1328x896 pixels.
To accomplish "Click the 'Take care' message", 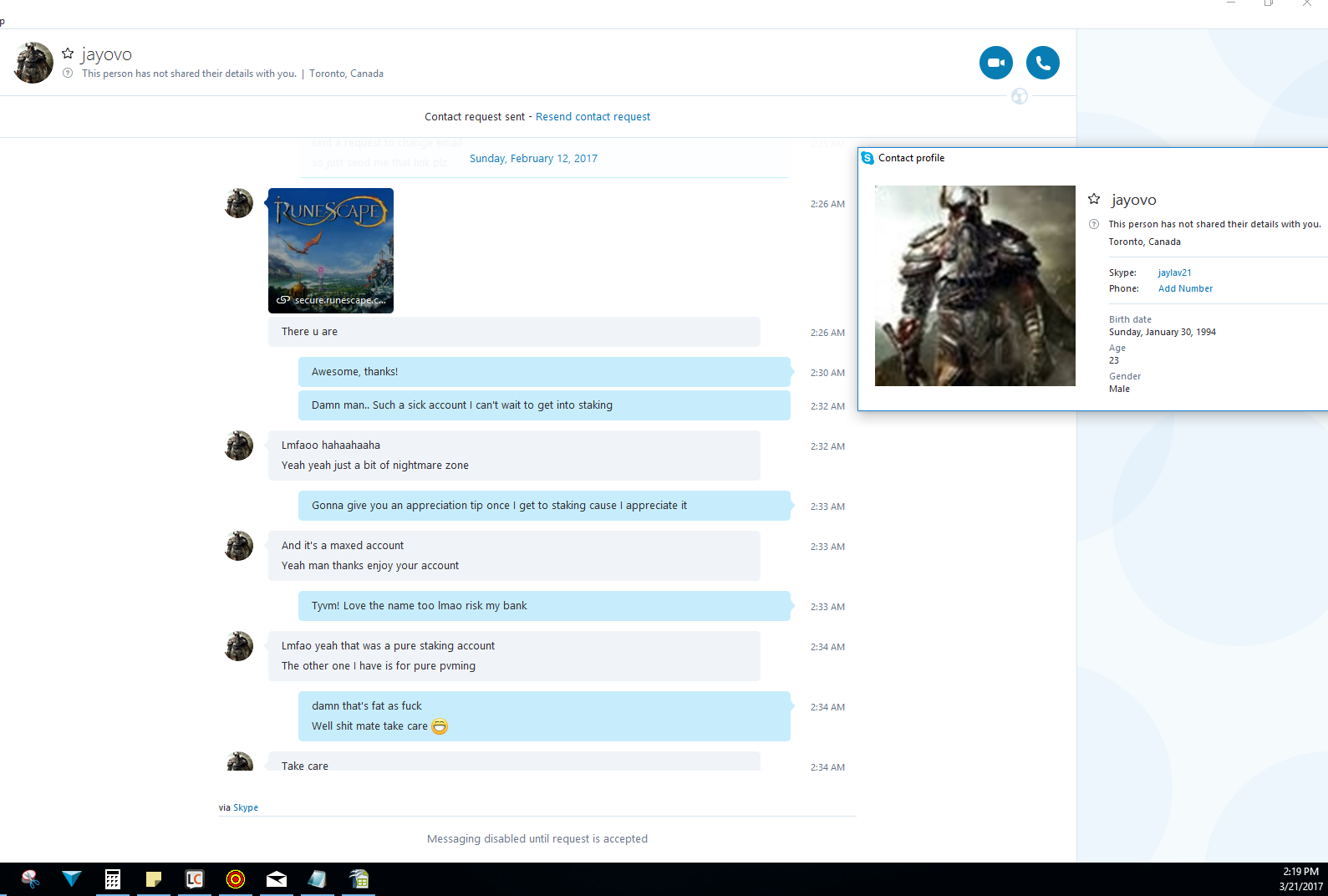I will [x=514, y=762].
